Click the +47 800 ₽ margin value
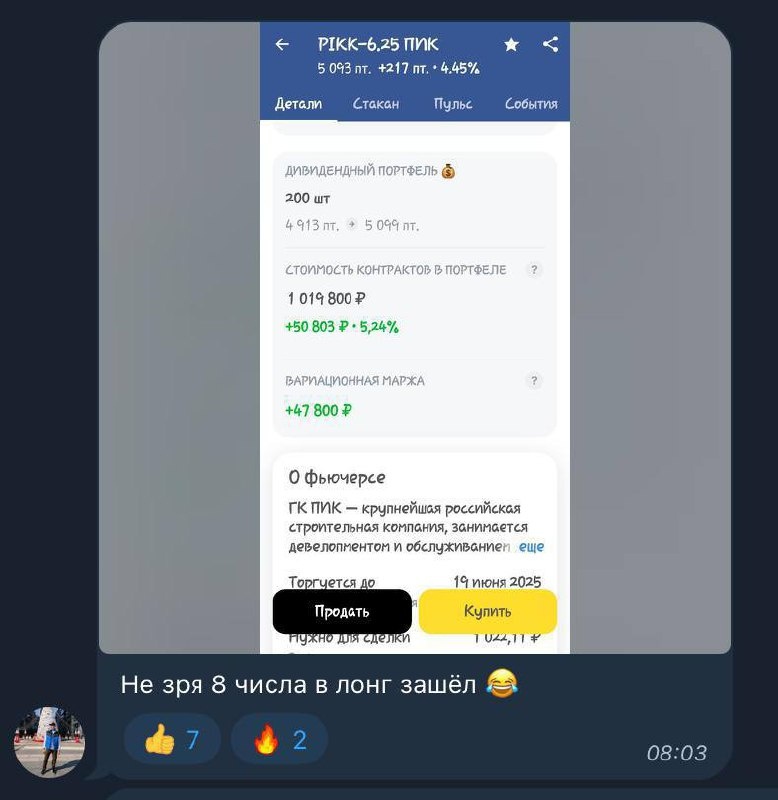The image size is (778, 800). [318, 410]
